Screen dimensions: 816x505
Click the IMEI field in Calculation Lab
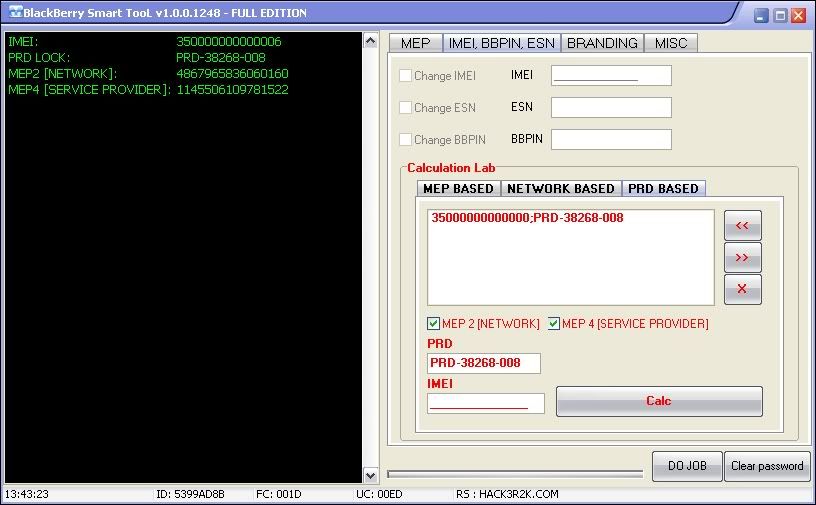(486, 403)
